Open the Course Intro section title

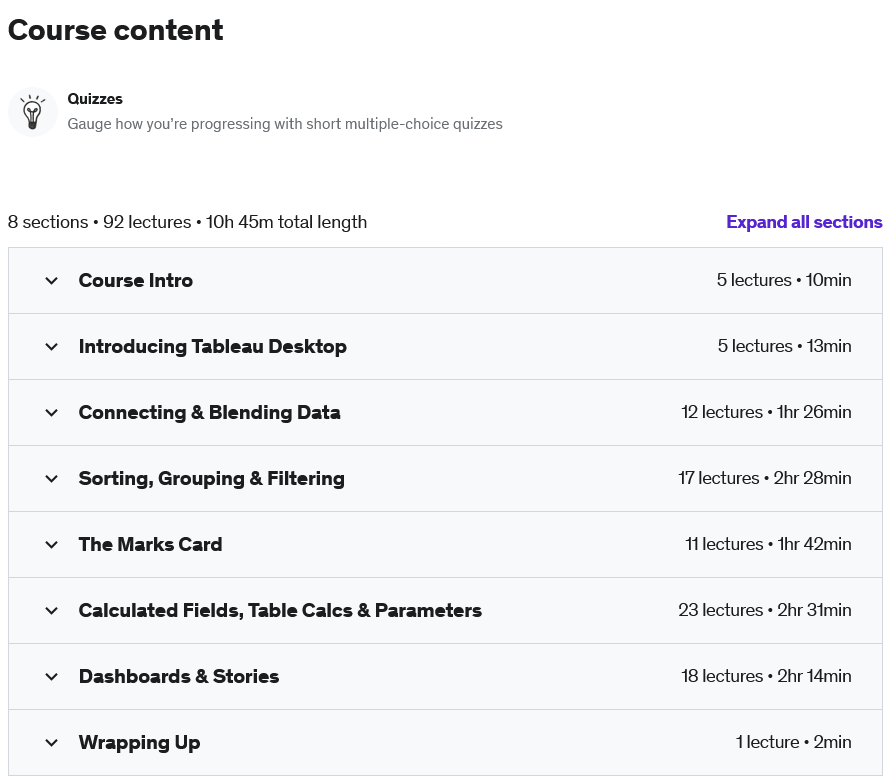coord(136,281)
